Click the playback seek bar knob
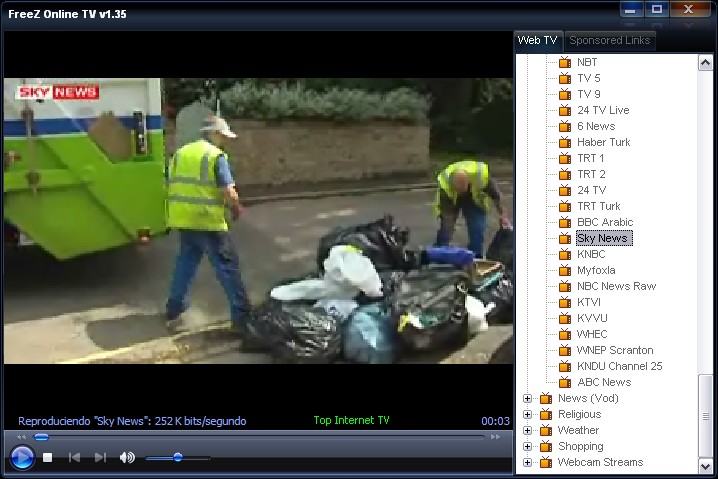This screenshot has width=718, height=479. [x=41, y=437]
